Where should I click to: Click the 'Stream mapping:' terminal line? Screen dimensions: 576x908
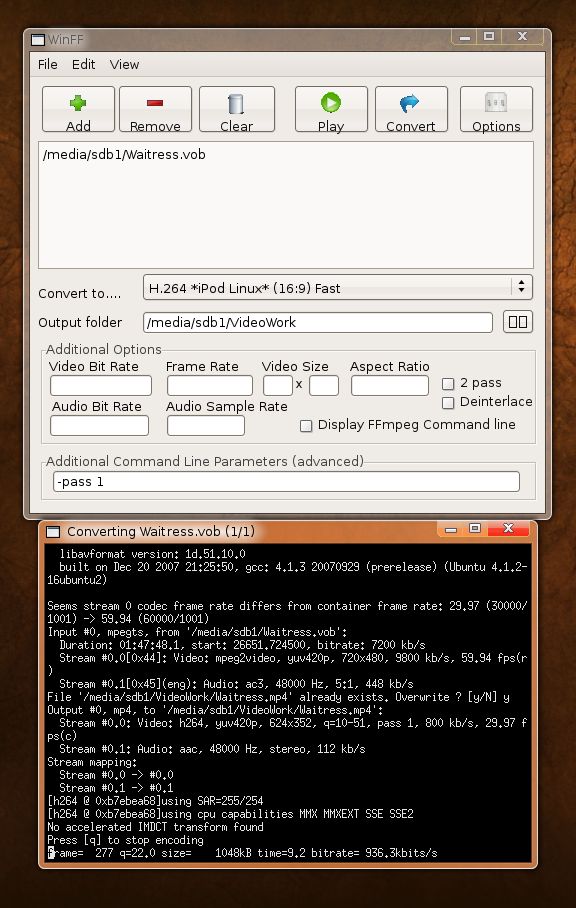pos(92,762)
